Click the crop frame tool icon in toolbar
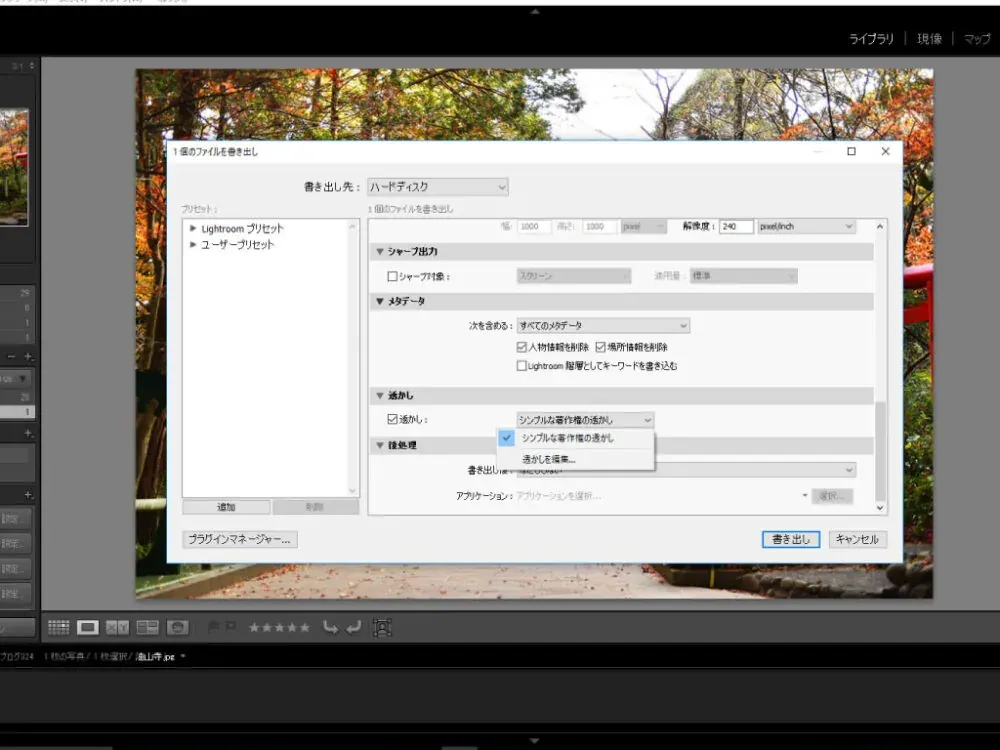Image resolution: width=1000 pixels, height=750 pixels. (x=382, y=628)
